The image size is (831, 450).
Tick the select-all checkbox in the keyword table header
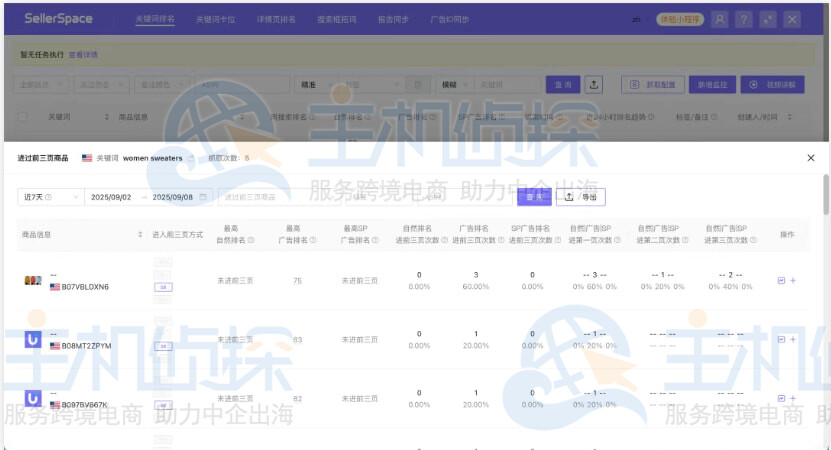(24, 117)
